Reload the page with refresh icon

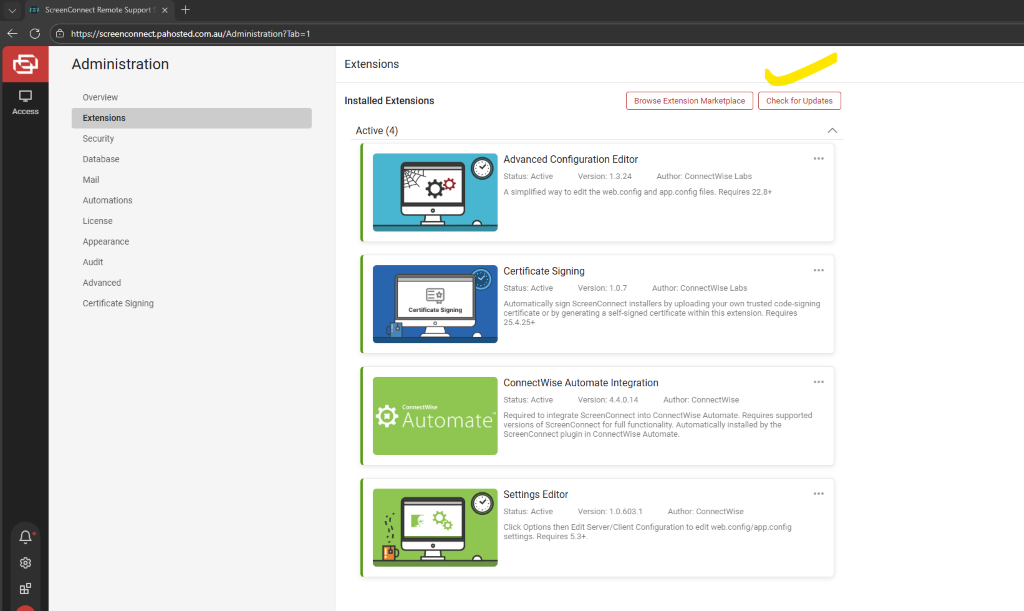[x=35, y=33]
